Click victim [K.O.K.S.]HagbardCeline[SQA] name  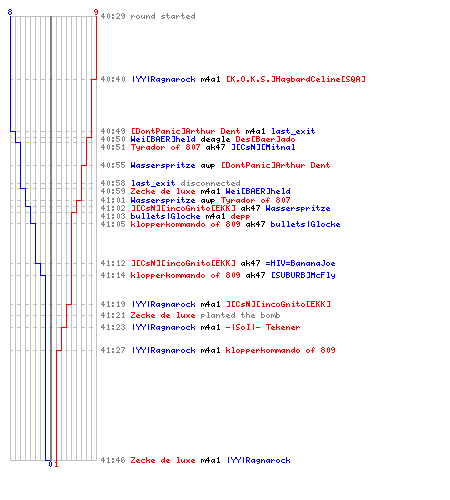pos(296,79)
